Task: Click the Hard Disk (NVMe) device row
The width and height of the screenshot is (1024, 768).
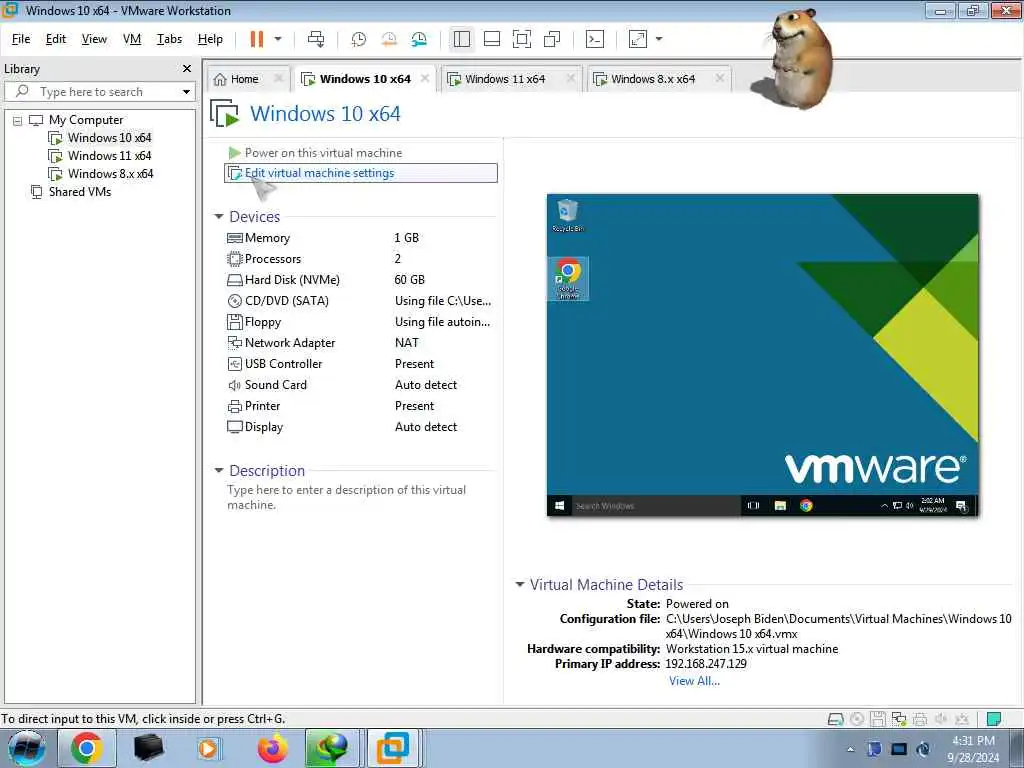Action: [x=360, y=280]
